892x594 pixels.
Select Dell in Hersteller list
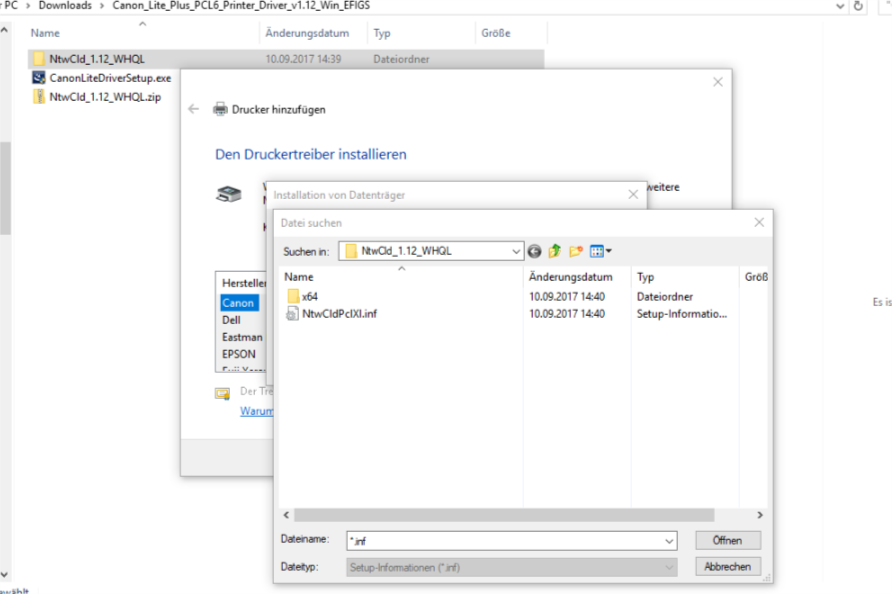pos(232,320)
